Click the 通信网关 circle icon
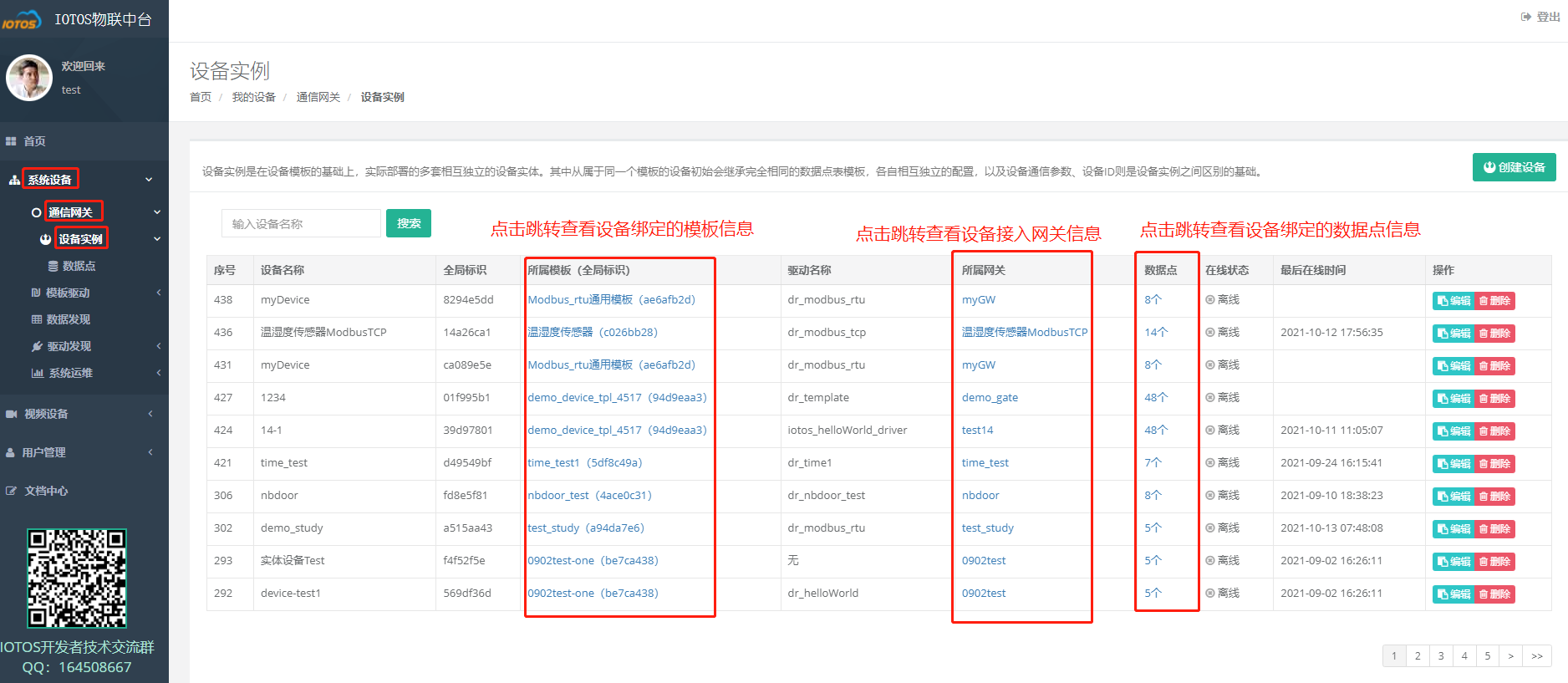 tap(36, 213)
